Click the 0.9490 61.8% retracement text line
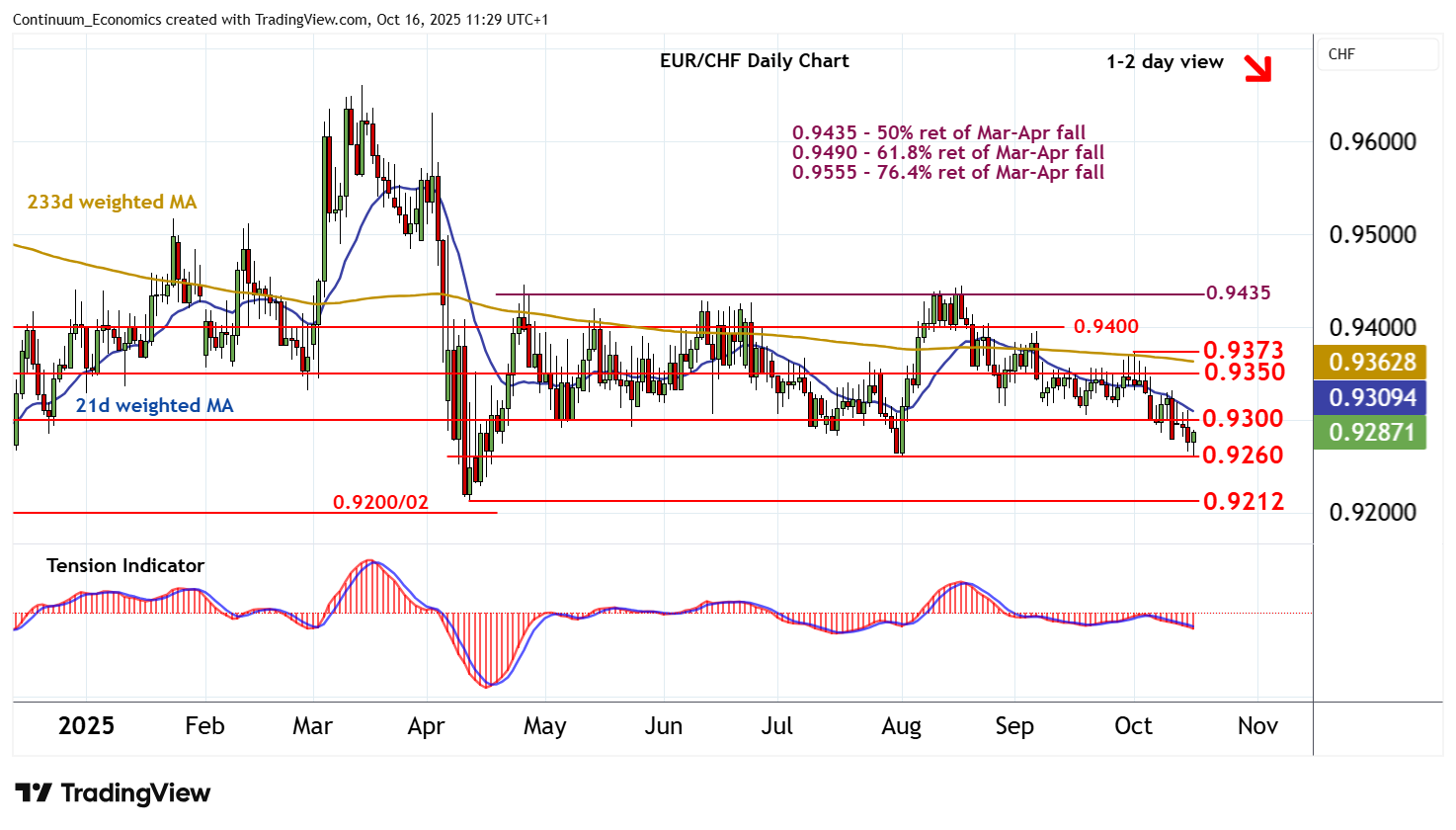 (x=947, y=153)
